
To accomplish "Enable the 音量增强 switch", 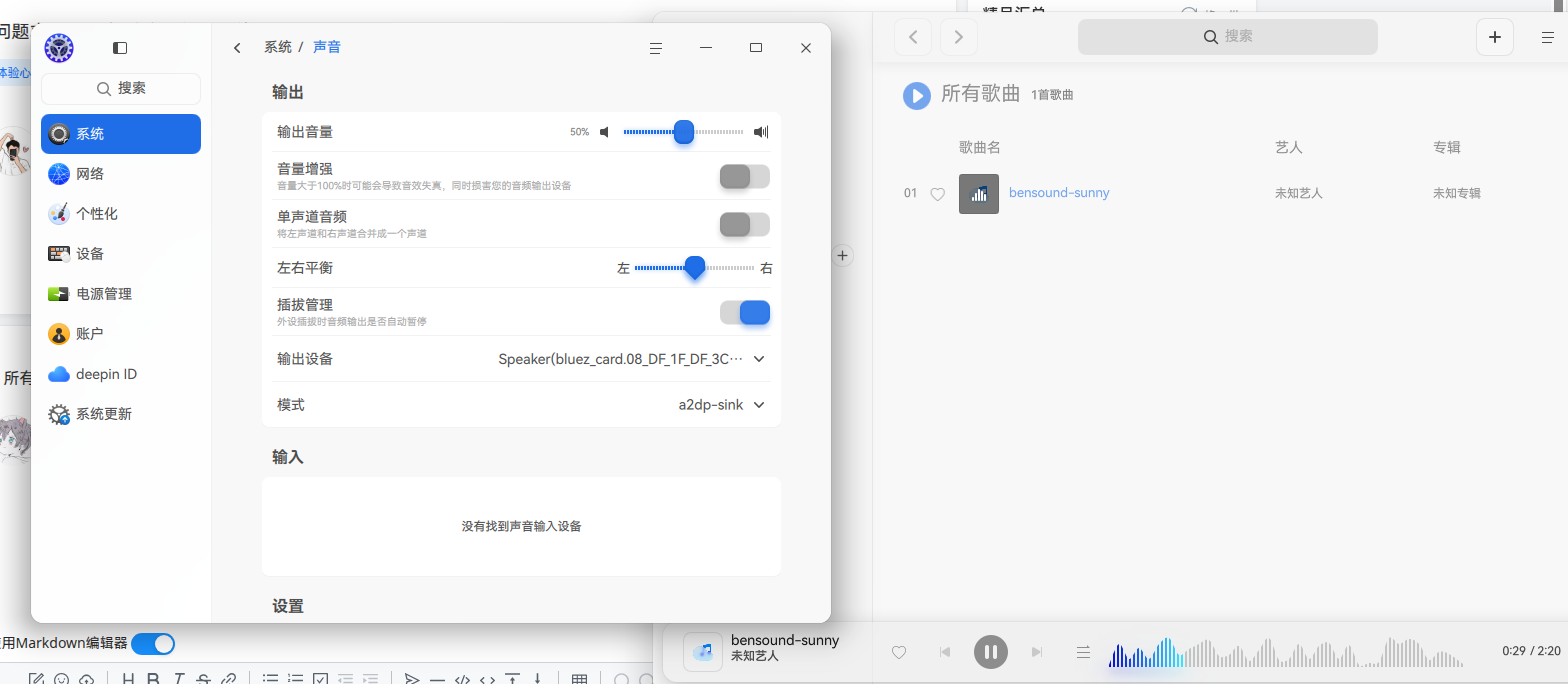I will pos(745,177).
